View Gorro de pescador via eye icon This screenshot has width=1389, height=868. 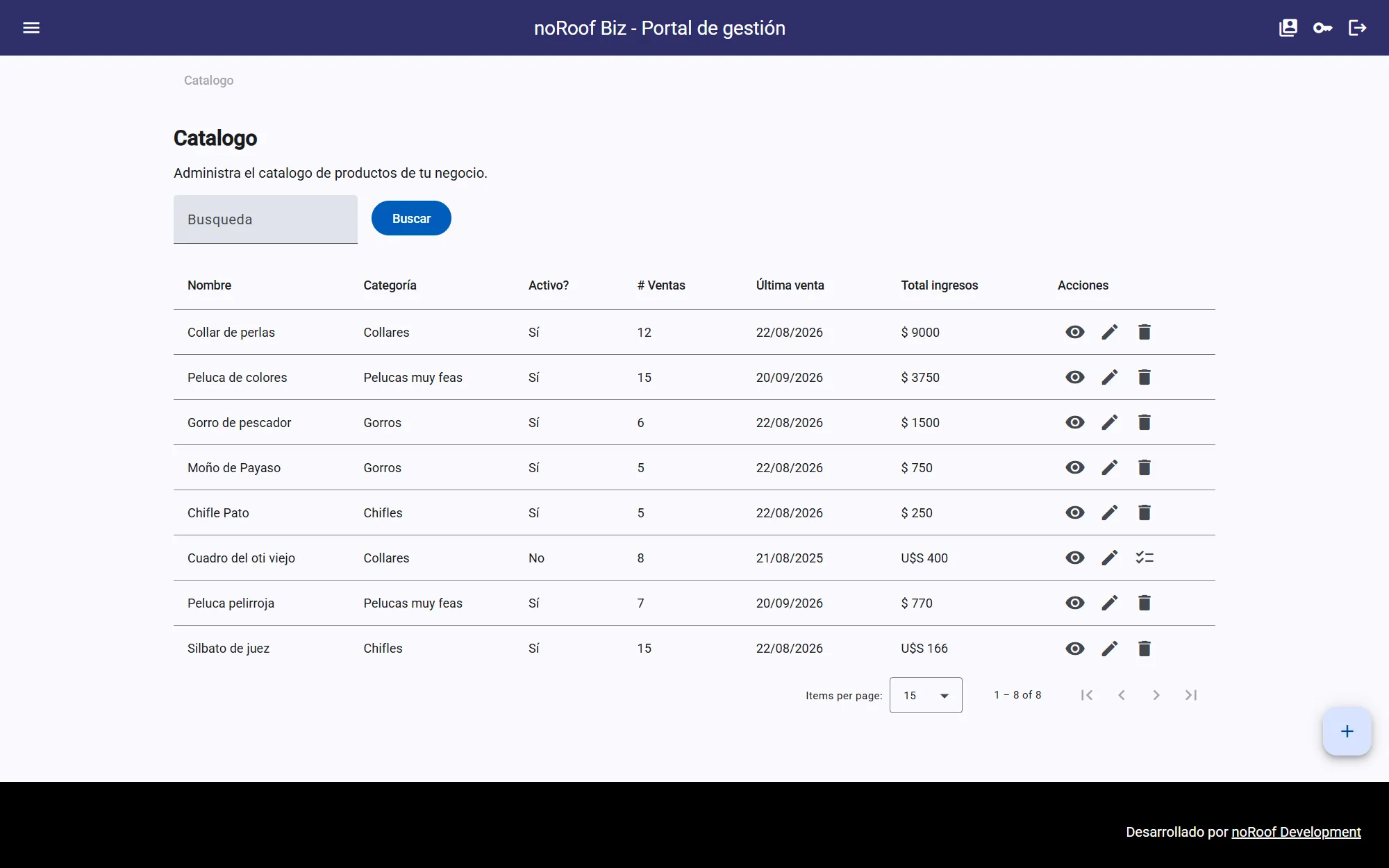[1075, 422]
